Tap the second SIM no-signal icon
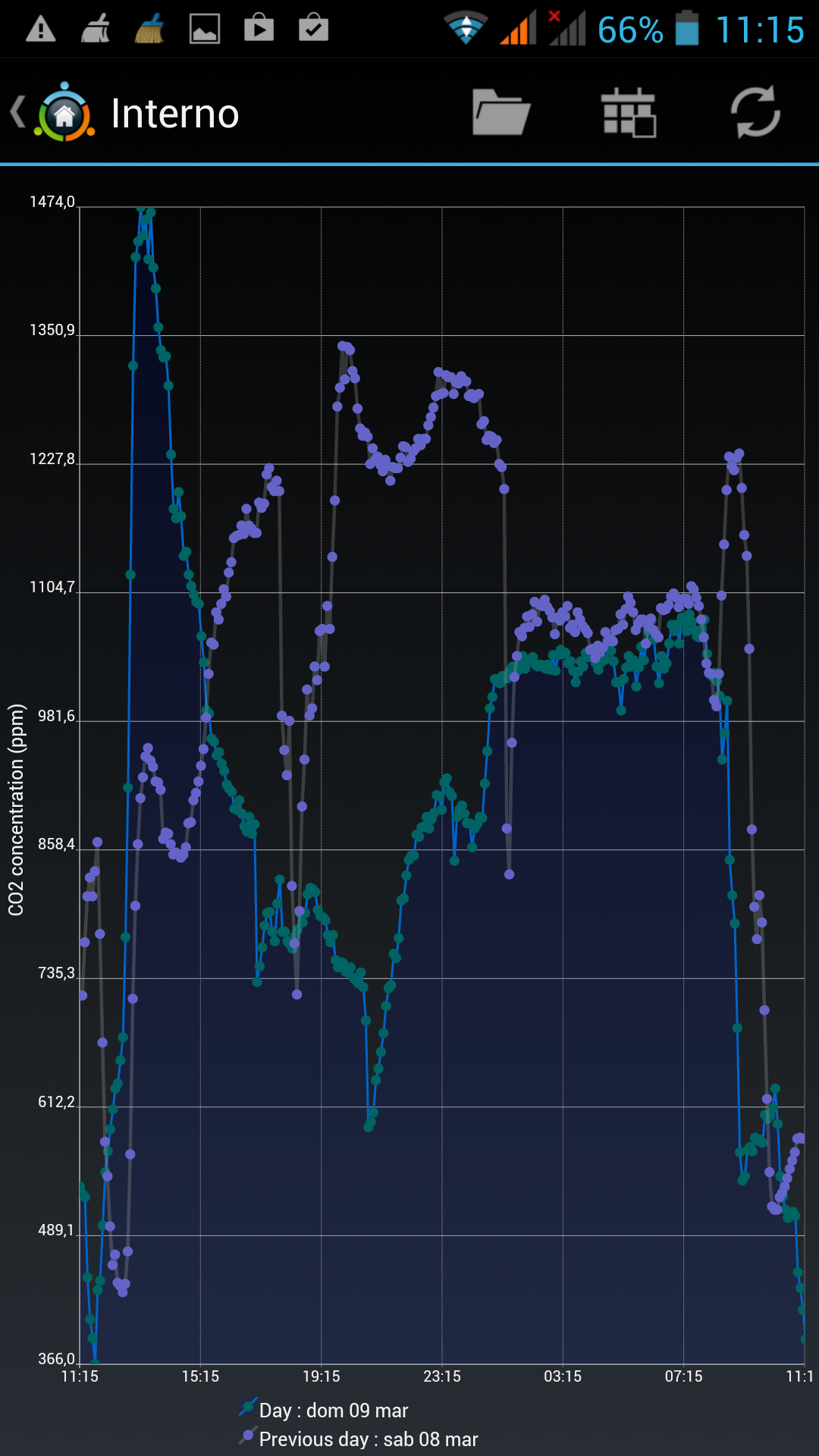 click(x=566, y=28)
